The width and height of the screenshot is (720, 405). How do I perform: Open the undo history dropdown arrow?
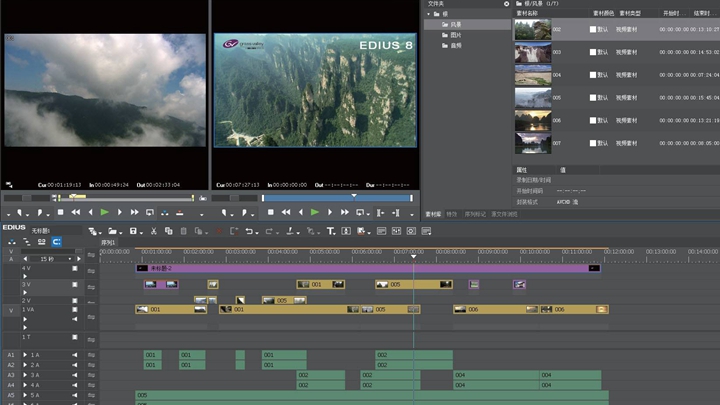(x=256, y=233)
